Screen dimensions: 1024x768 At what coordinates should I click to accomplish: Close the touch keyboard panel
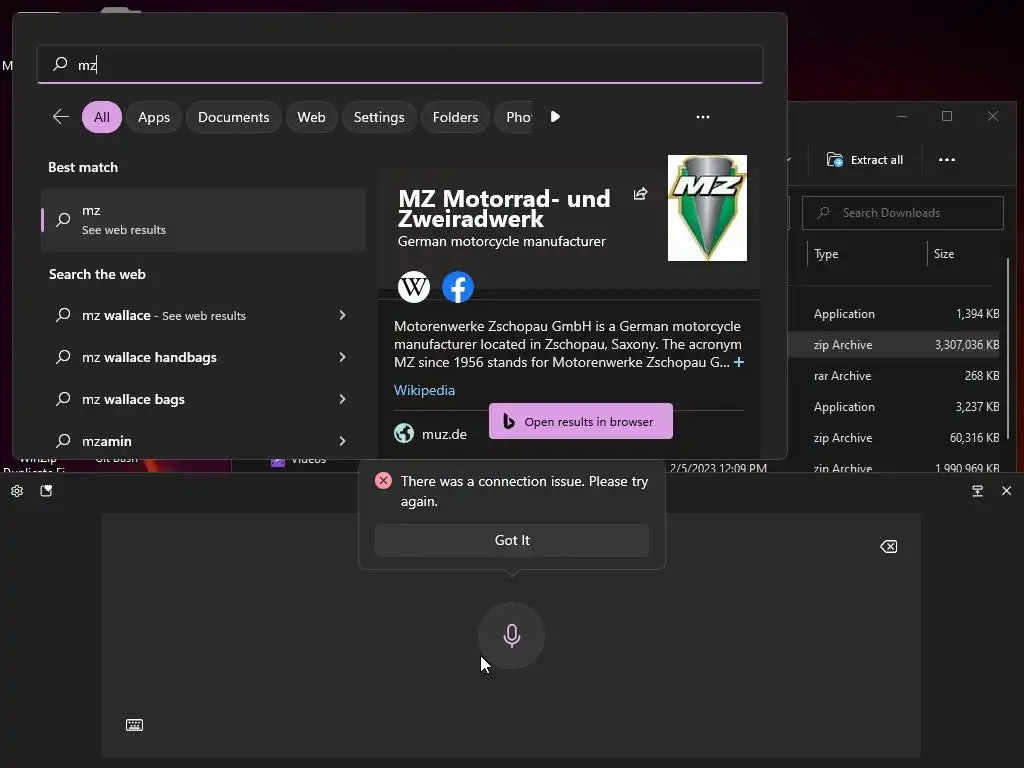coord(1006,491)
